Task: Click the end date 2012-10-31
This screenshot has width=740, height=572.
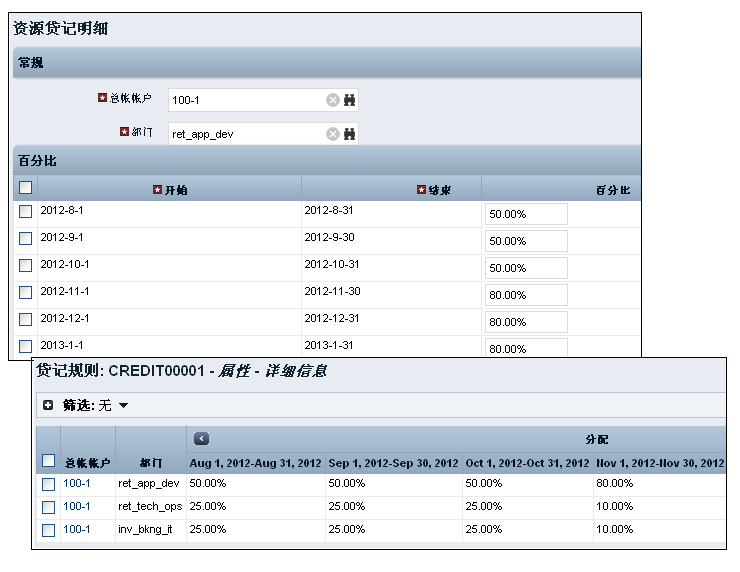Action: click(x=332, y=264)
